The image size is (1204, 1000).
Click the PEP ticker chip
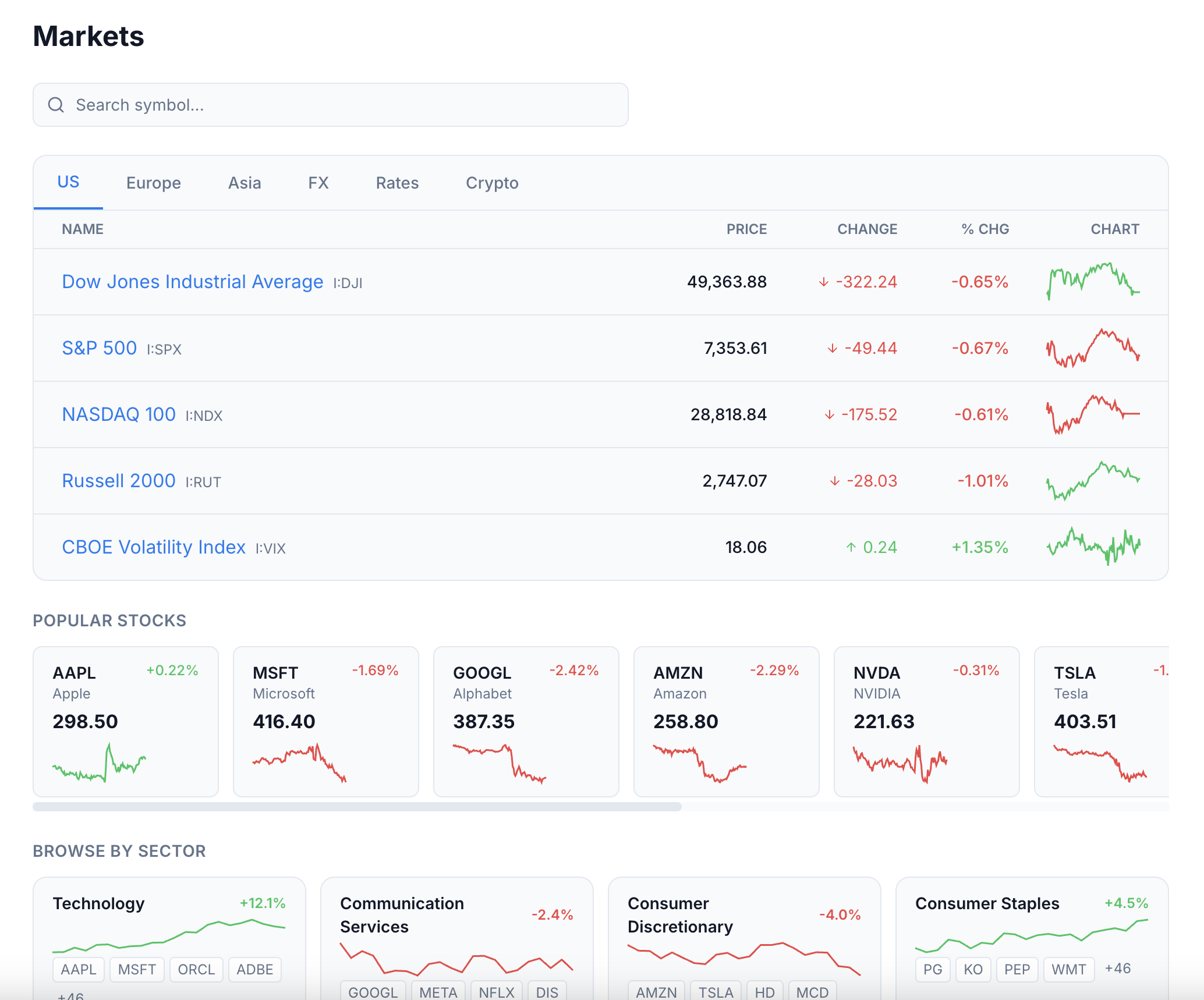pos(1017,970)
